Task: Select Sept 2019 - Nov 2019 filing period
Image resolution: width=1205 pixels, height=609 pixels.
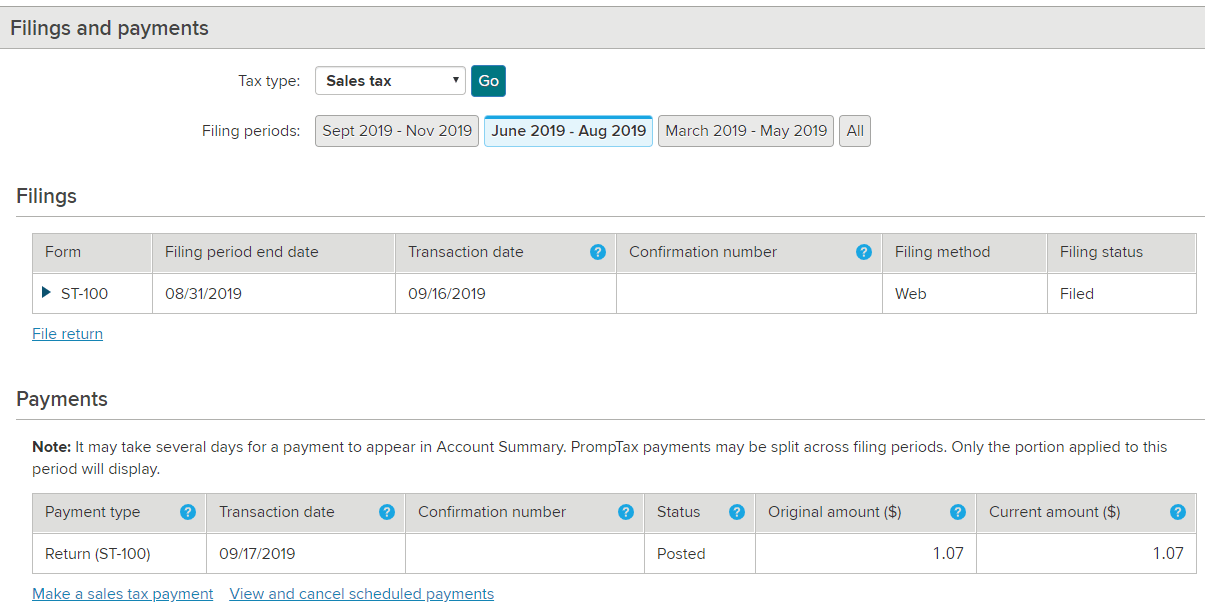Action: click(x=397, y=131)
